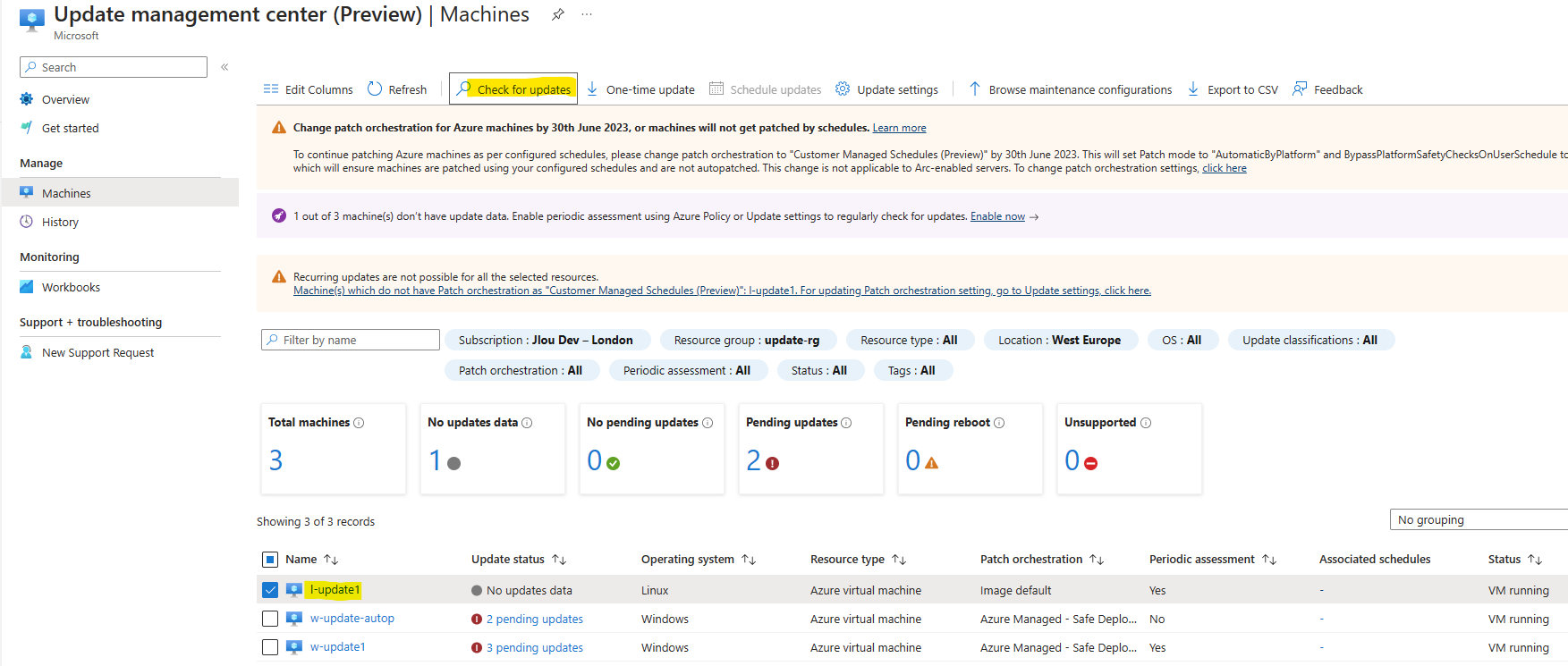
Task: Check the w-update1 row checkbox
Action: (x=270, y=647)
